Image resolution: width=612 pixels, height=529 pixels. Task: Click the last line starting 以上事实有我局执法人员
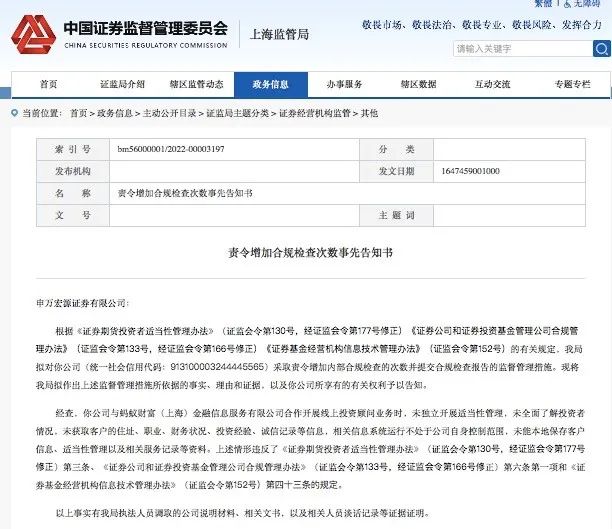tap(242, 513)
